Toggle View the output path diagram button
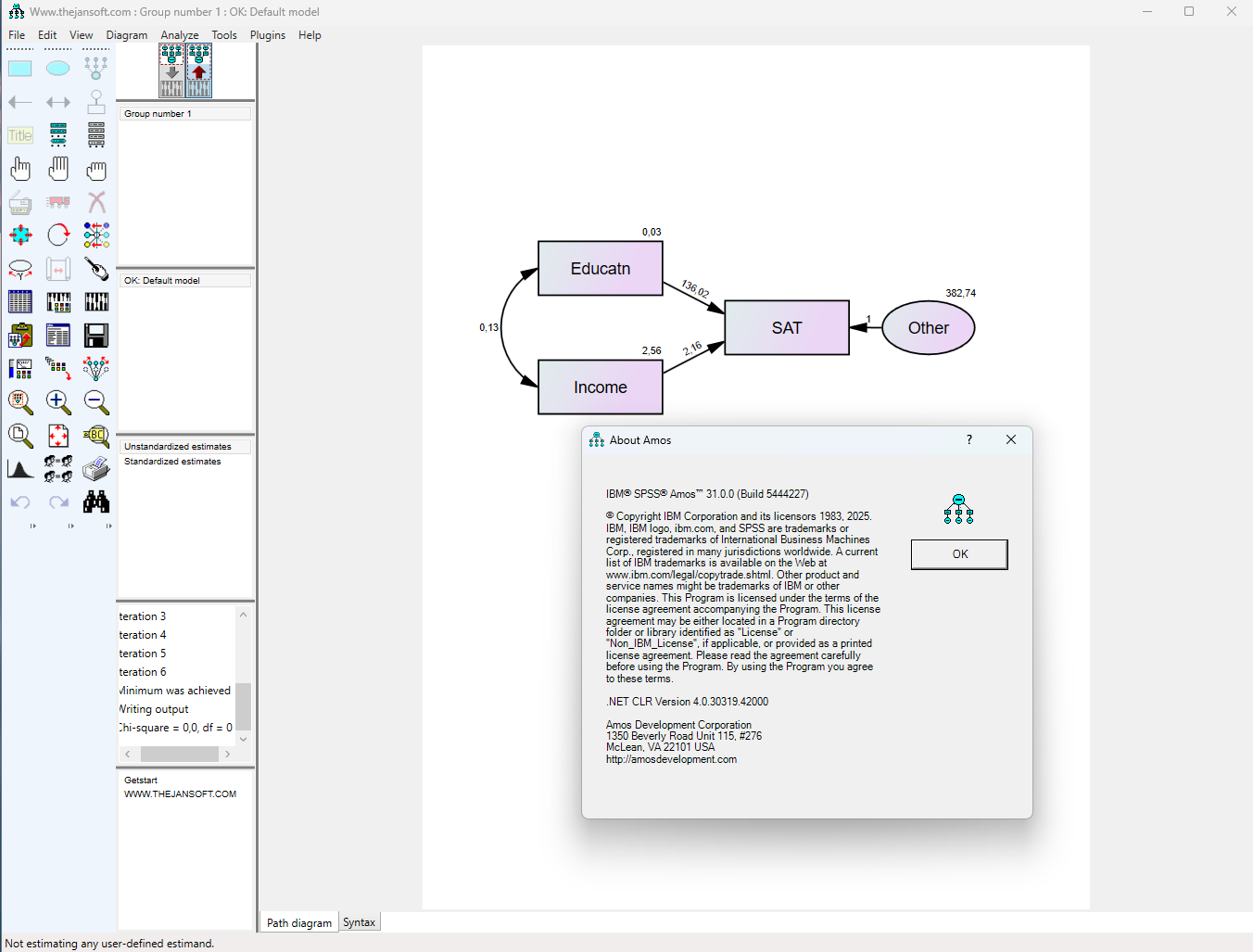The height and width of the screenshot is (952, 1253). coord(199,70)
